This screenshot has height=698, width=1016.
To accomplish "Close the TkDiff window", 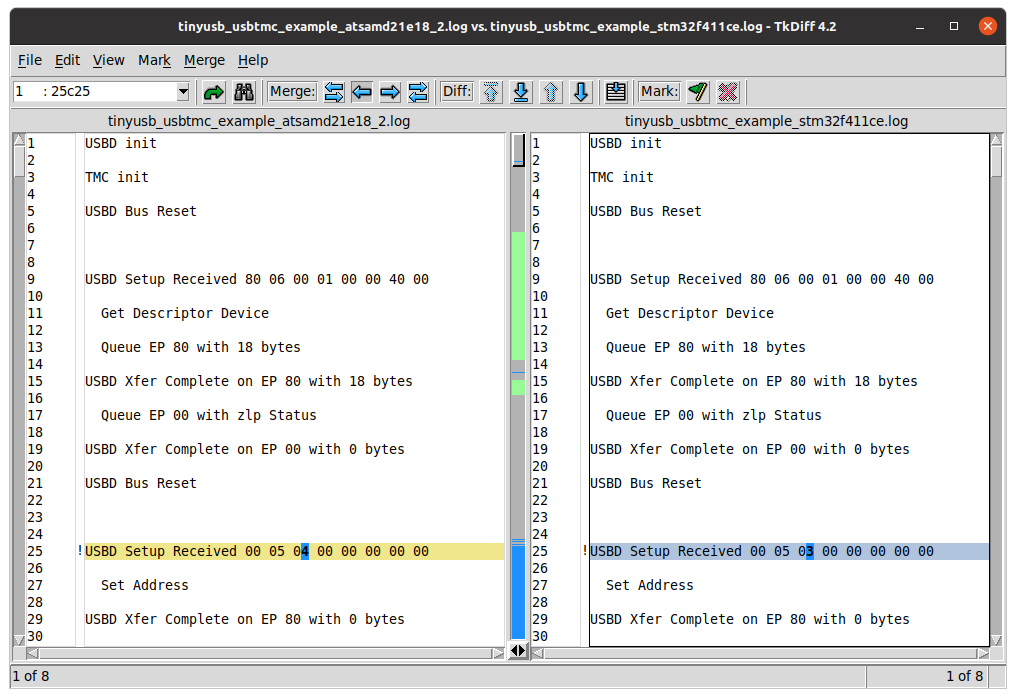I will 987,26.
